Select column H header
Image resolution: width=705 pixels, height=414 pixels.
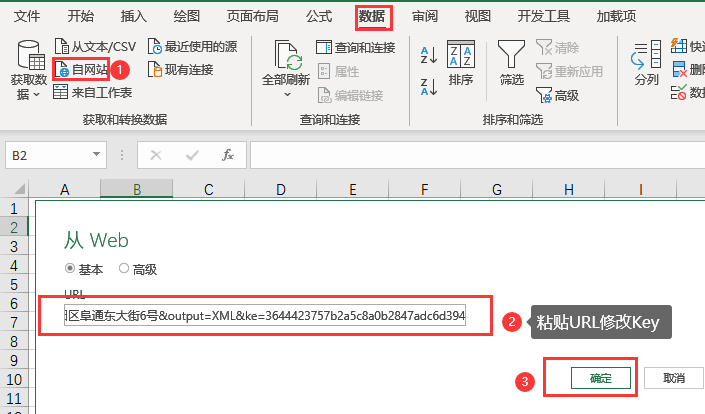point(568,189)
